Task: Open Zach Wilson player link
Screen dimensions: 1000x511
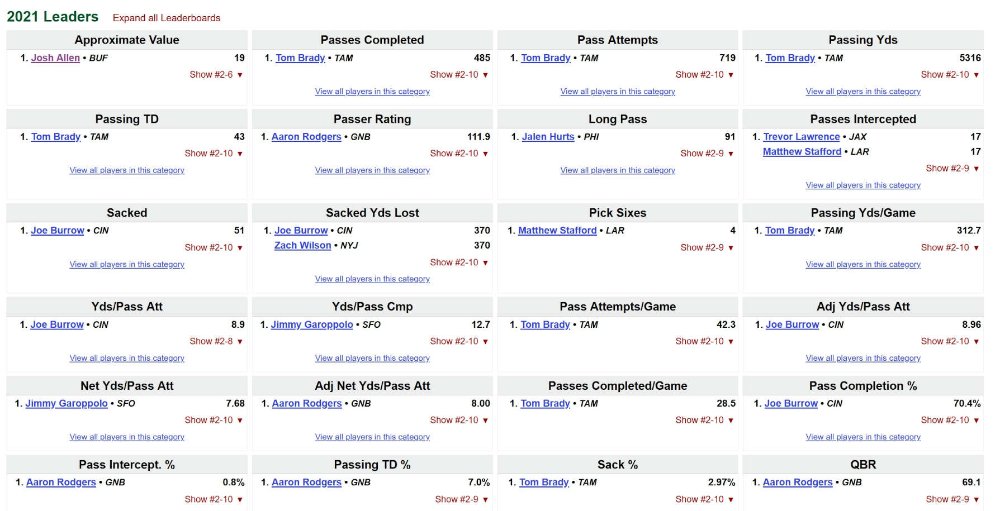Action: click(302, 246)
